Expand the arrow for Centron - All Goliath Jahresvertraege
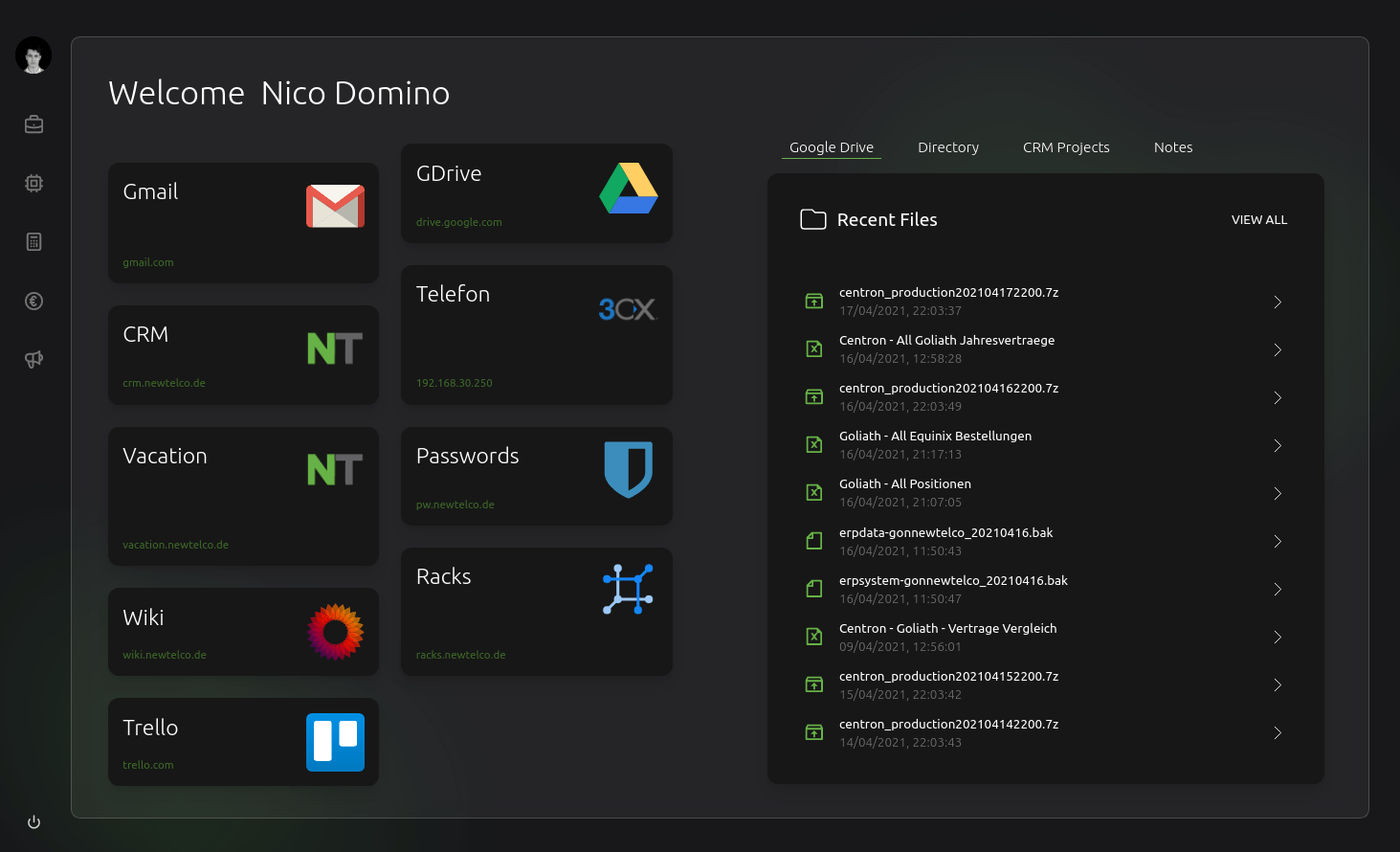Image resolution: width=1400 pixels, height=852 pixels. [1278, 350]
